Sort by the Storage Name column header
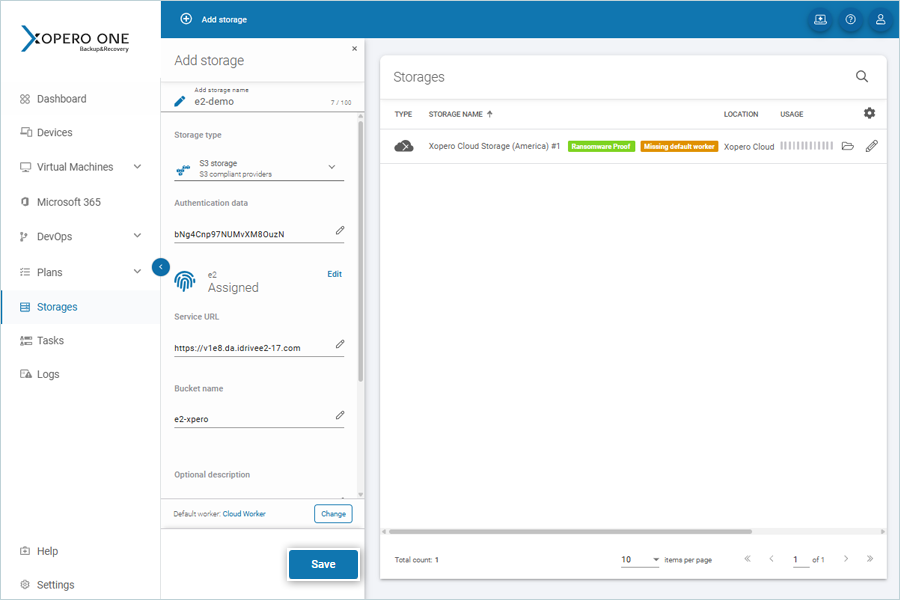 point(455,114)
